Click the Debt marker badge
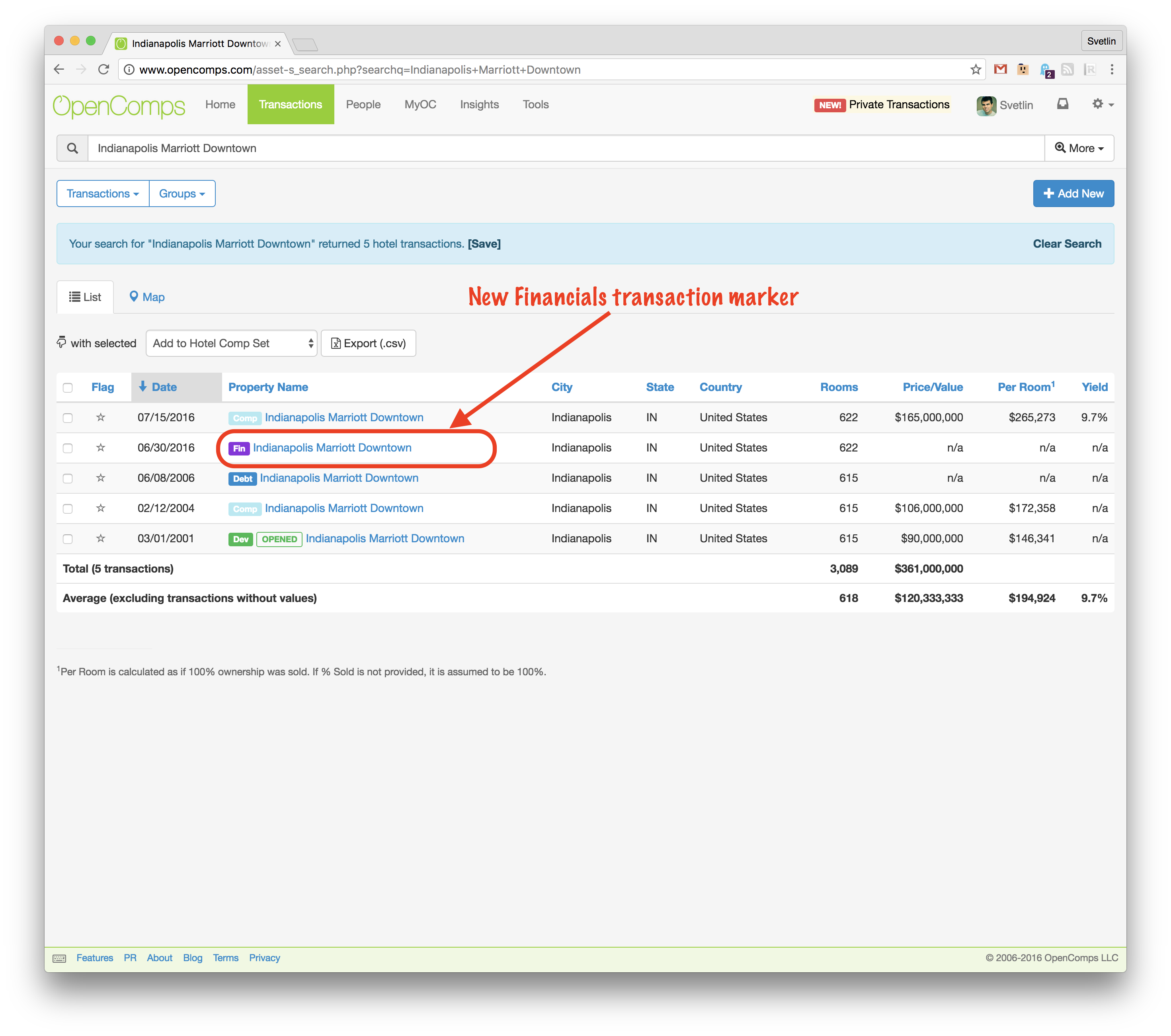This screenshot has height=1036, width=1171. click(x=242, y=479)
